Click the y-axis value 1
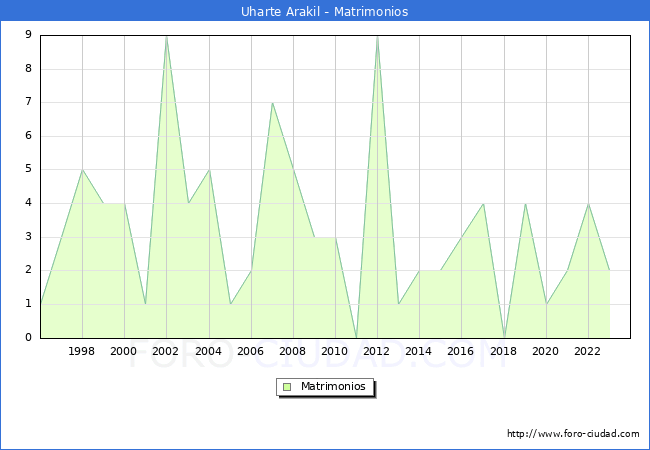This screenshot has width=650, height=450. pos(28,304)
